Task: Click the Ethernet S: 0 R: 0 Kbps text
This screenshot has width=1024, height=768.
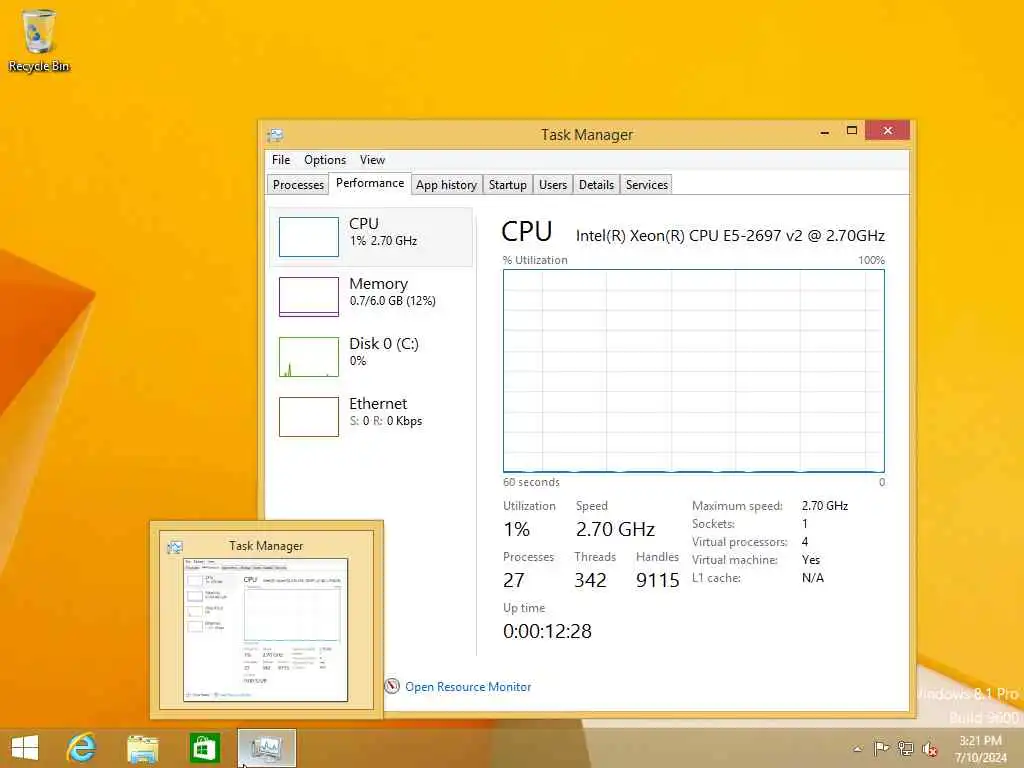Action: (386, 421)
